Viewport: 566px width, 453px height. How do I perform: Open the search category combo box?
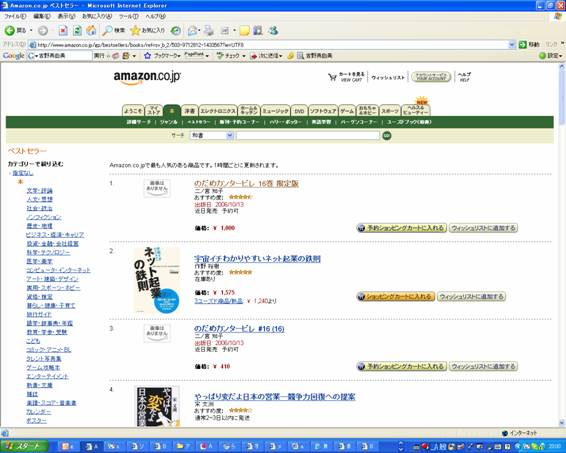click(x=212, y=135)
